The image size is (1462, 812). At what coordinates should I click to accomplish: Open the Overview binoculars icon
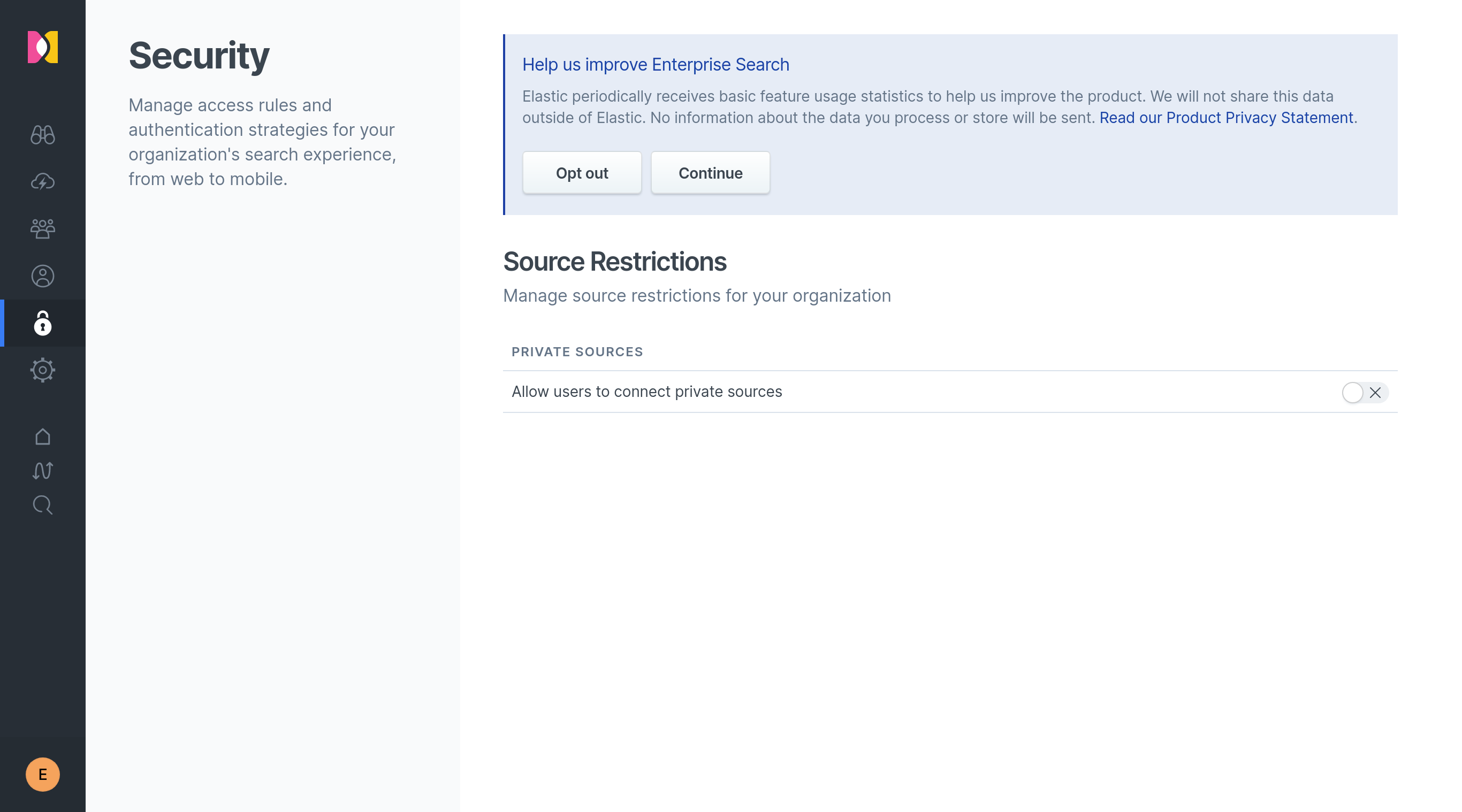tap(43, 134)
